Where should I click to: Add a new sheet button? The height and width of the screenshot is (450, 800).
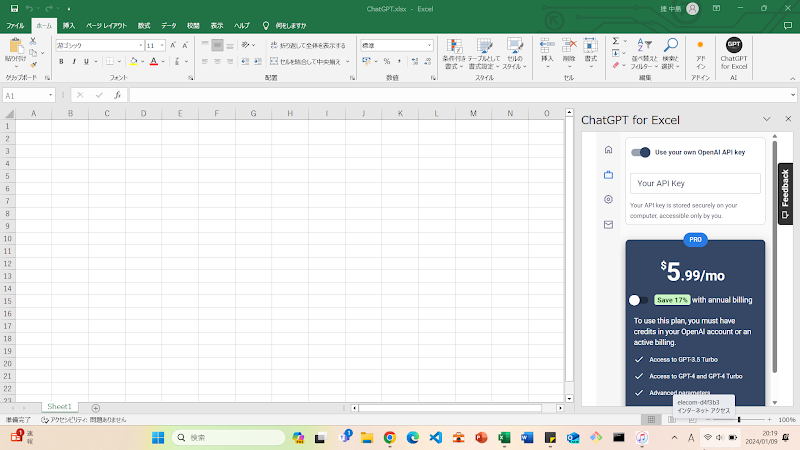point(95,408)
